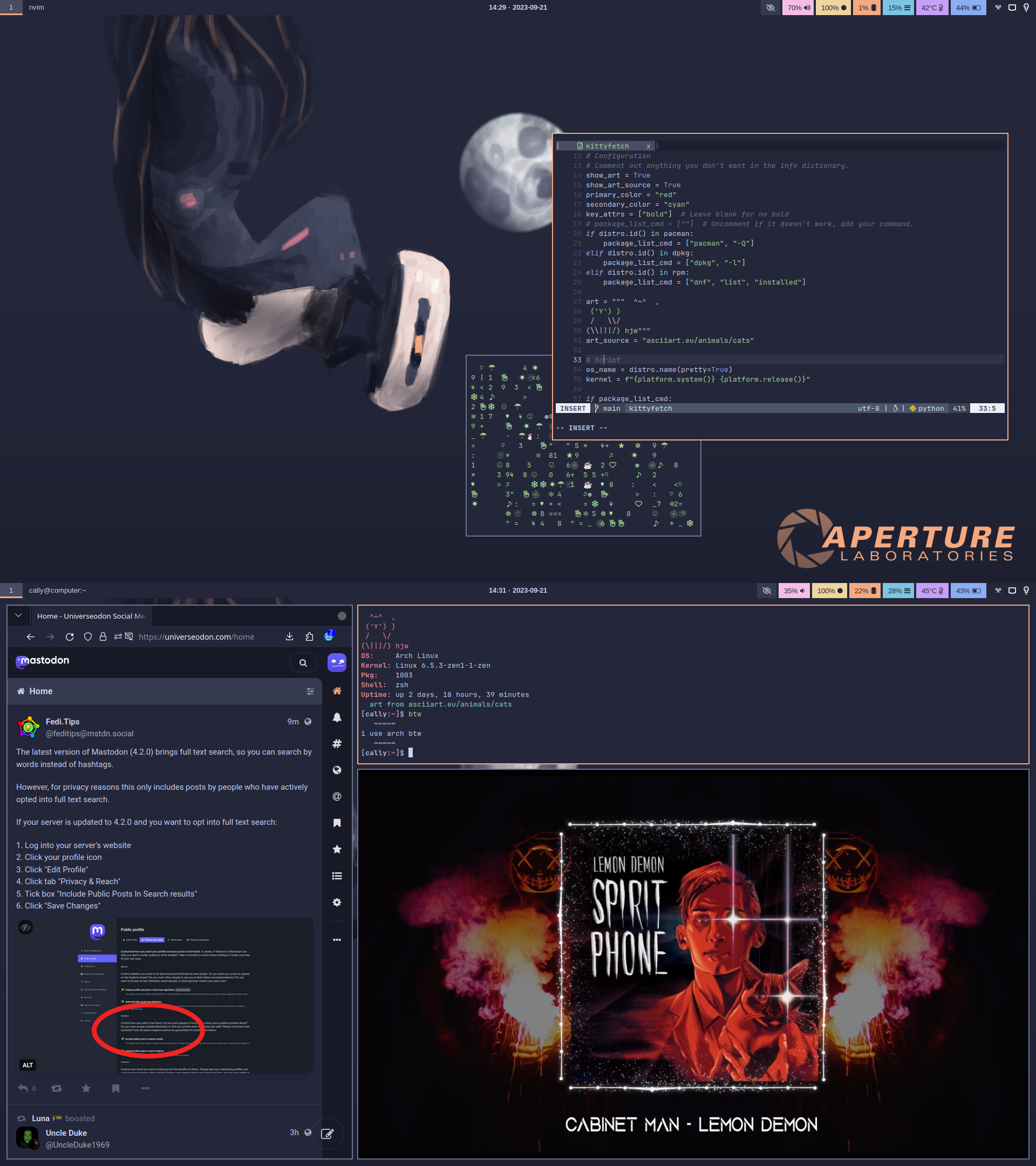Click the browser URL address field

(197, 636)
